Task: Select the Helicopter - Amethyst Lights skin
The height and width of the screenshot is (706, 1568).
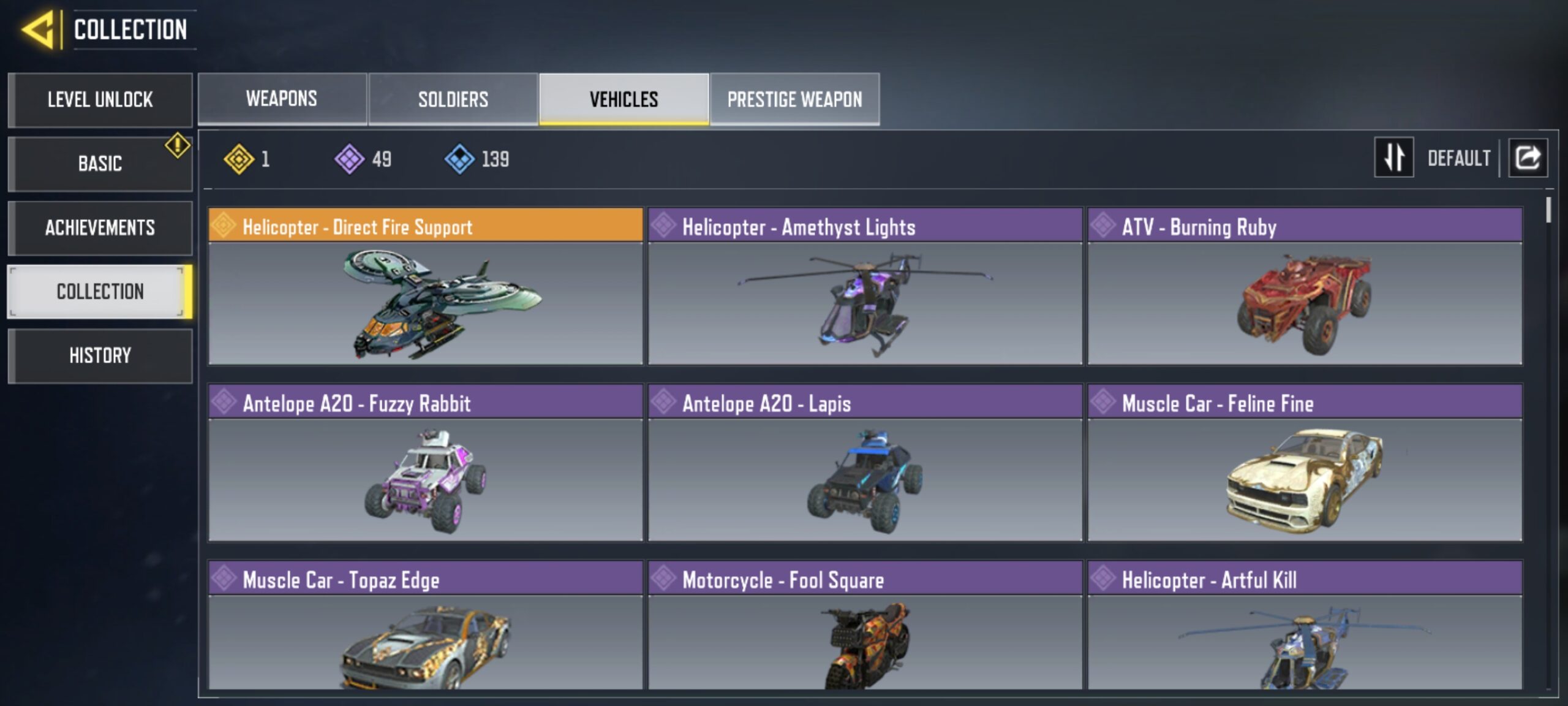Action: point(865,286)
